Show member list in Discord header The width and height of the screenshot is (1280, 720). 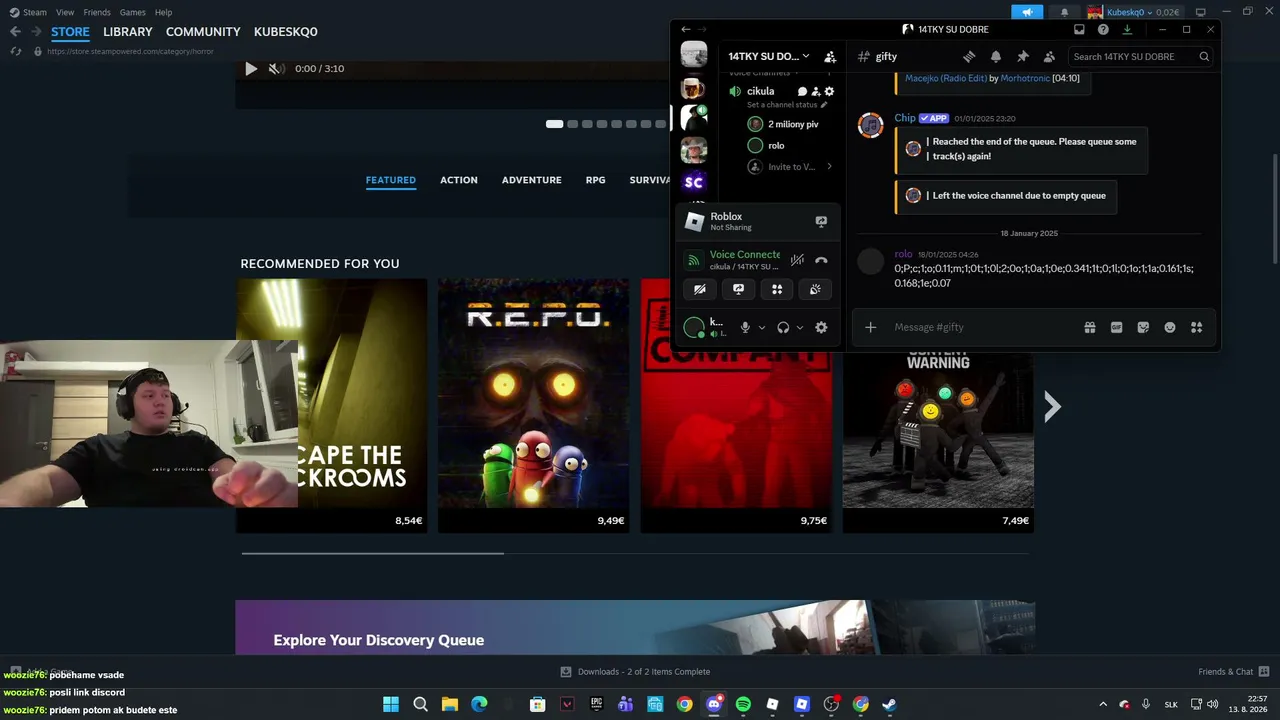click(x=1049, y=57)
